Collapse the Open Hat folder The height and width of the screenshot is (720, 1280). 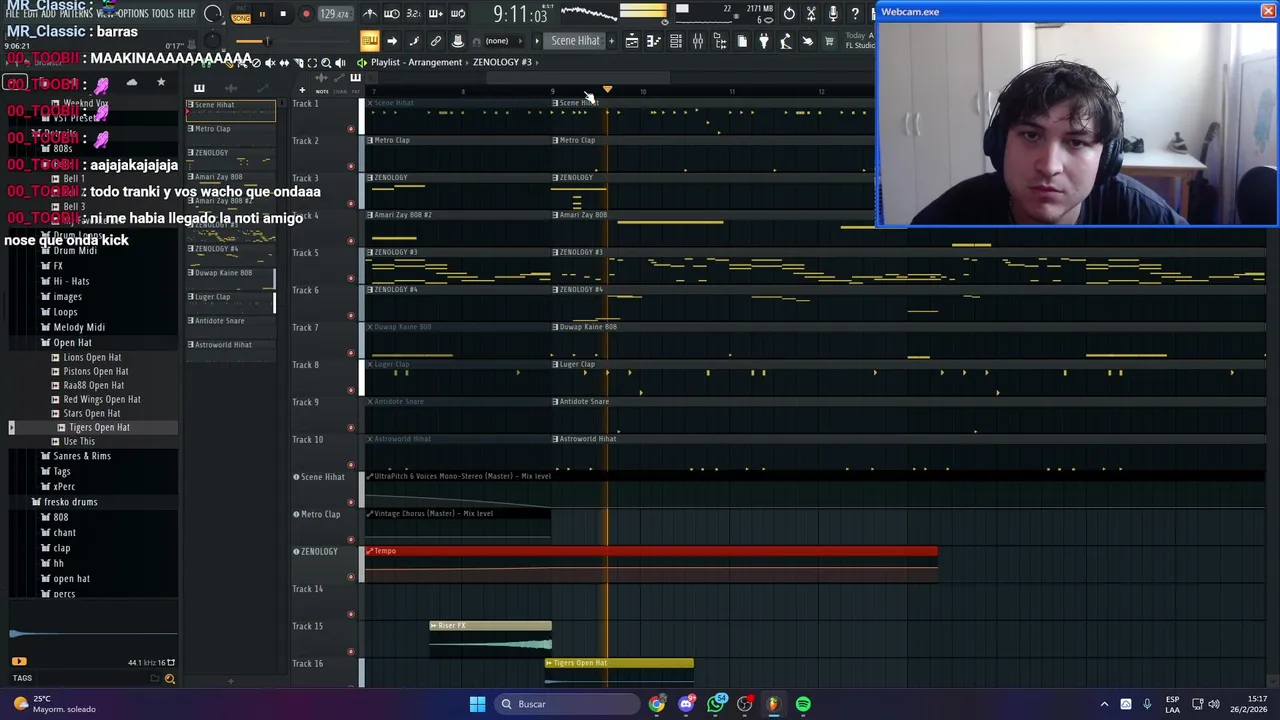coord(72,342)
